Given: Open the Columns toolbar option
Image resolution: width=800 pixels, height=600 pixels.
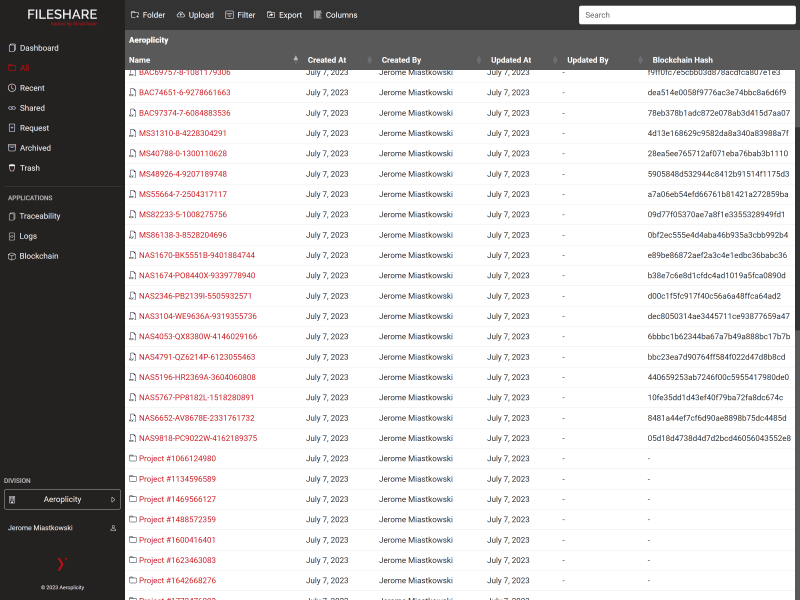Looking at the screenshot, I should coord(335,15).
